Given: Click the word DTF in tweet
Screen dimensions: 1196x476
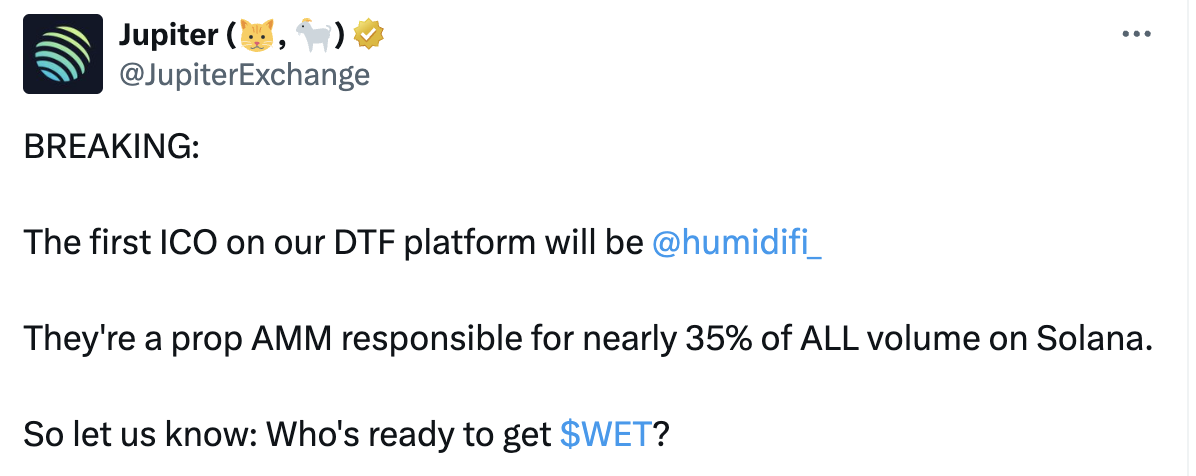Looking at the screenshot, I should [x=351, y=243].
